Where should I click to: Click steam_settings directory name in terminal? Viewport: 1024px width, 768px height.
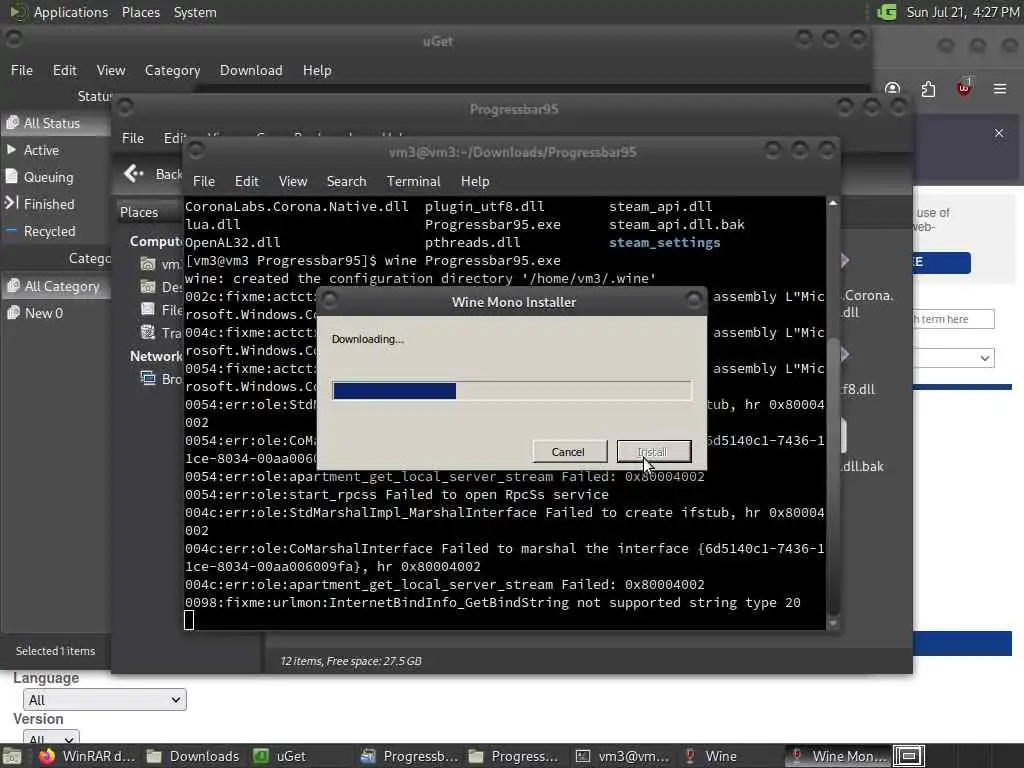[x=664, y=242]
